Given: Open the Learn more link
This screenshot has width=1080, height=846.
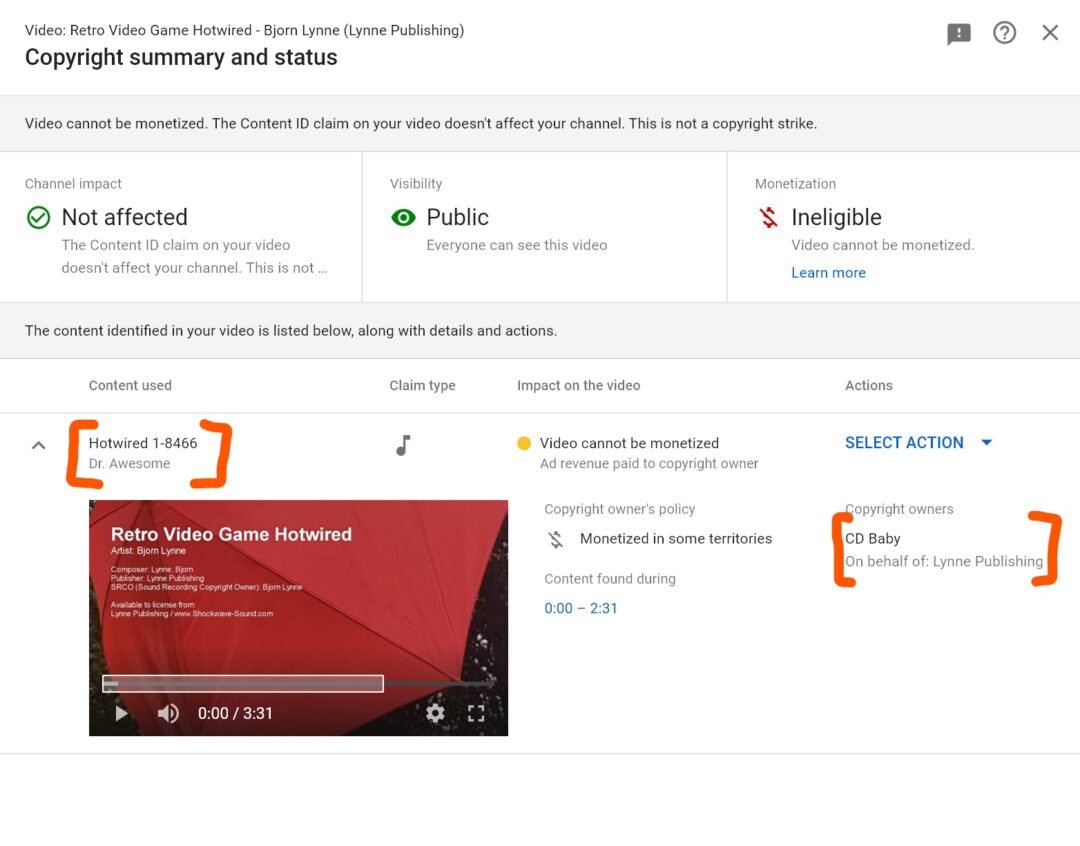Looking at the screenshot, I should point(828,272).
